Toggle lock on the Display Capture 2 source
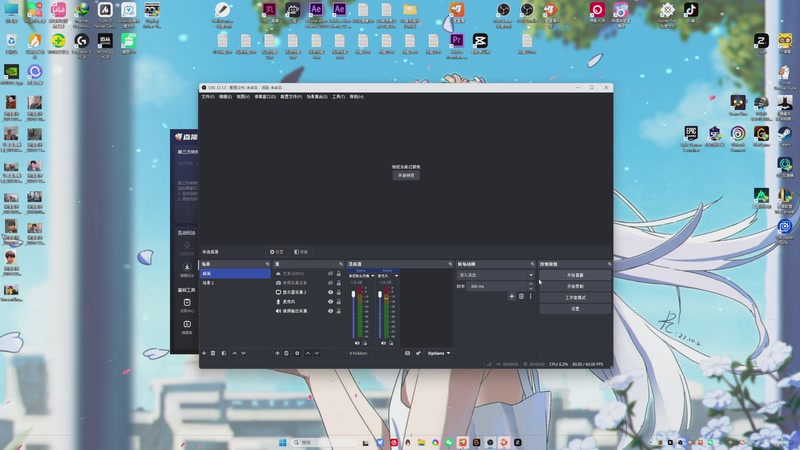The height and width of the screenshot is (450, 800). pos(338,292)
